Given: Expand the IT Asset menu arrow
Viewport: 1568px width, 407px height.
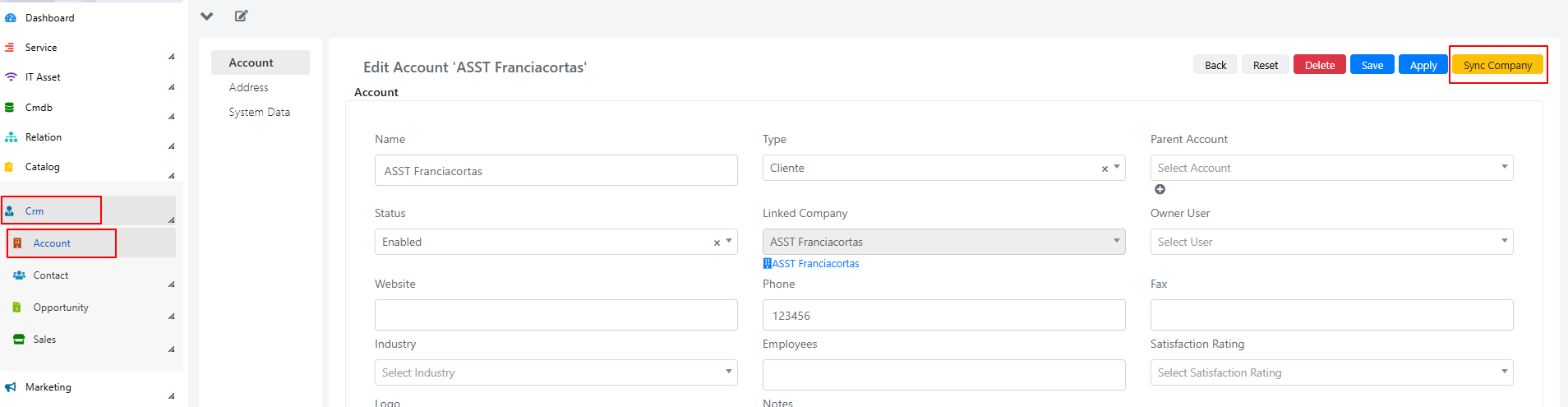Looking at the screenshot, I should [x=171, y=86].
